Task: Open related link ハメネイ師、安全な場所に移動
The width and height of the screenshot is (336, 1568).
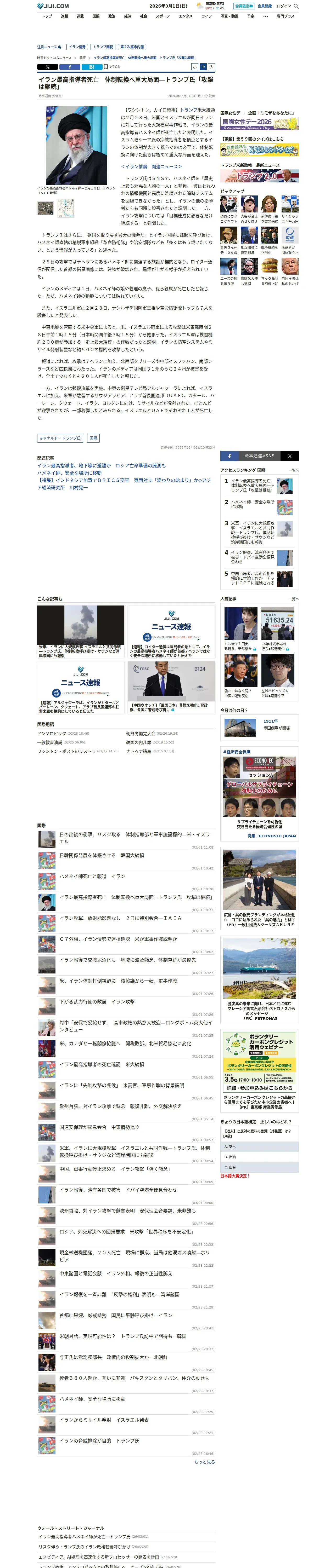Action: (70, 473)
